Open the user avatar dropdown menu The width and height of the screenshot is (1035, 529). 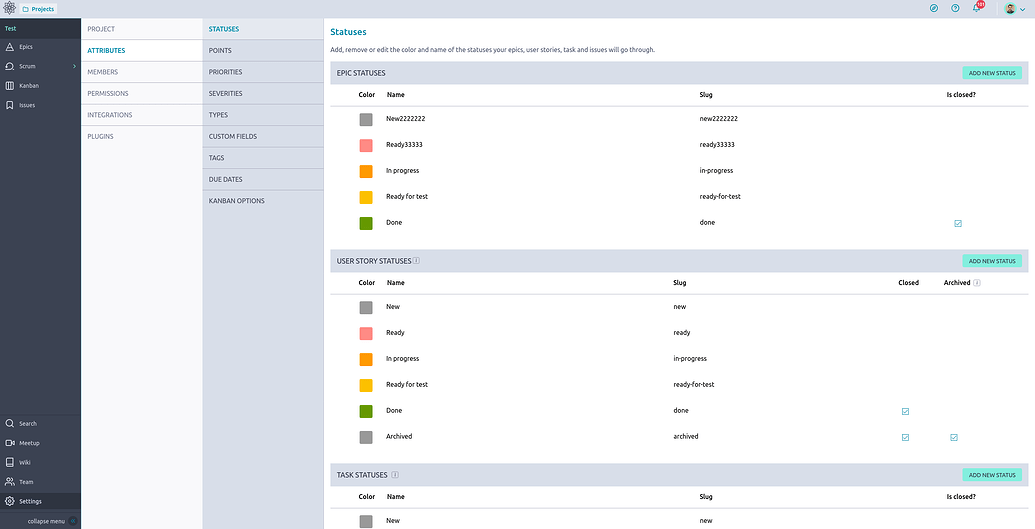pos(1016,8)
